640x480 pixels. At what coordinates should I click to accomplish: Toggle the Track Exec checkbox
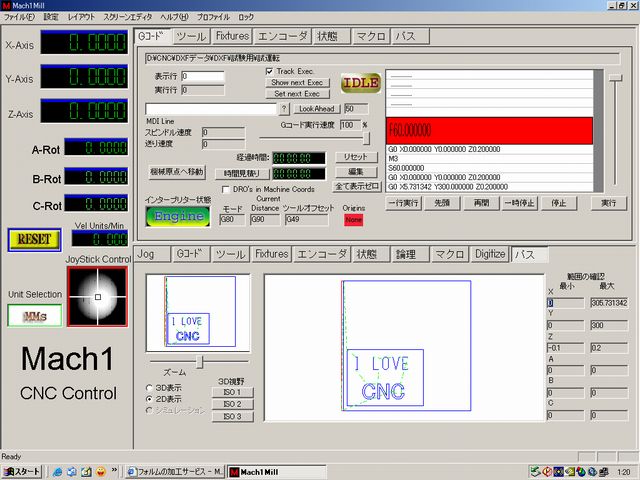pos(269,71)
